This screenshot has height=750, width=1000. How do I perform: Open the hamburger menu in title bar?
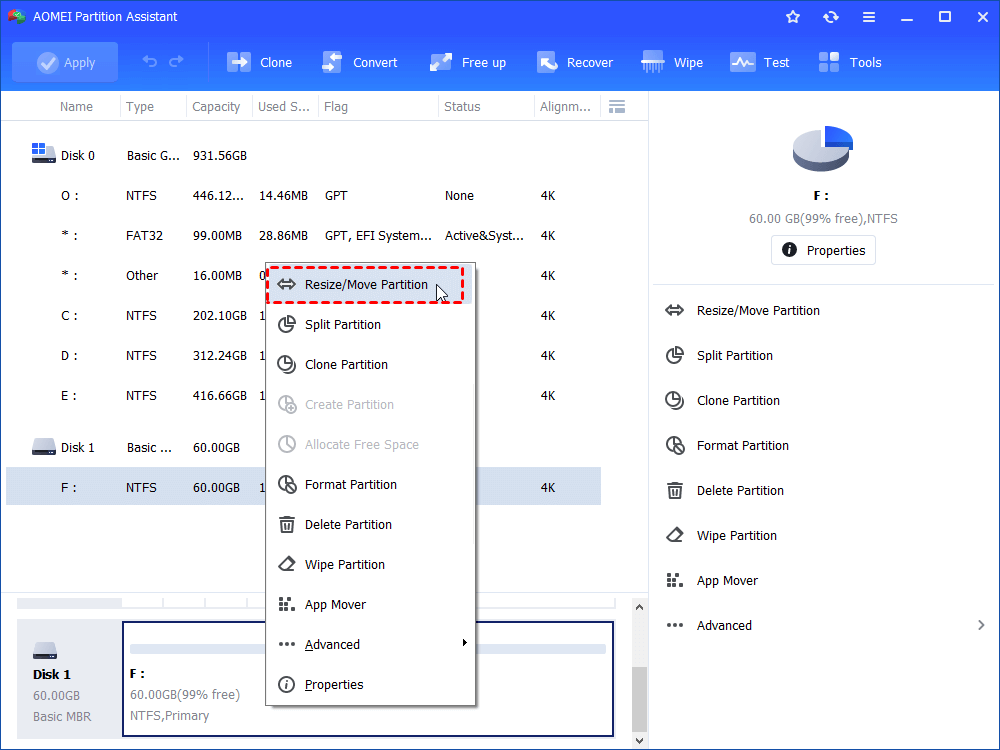869,17
